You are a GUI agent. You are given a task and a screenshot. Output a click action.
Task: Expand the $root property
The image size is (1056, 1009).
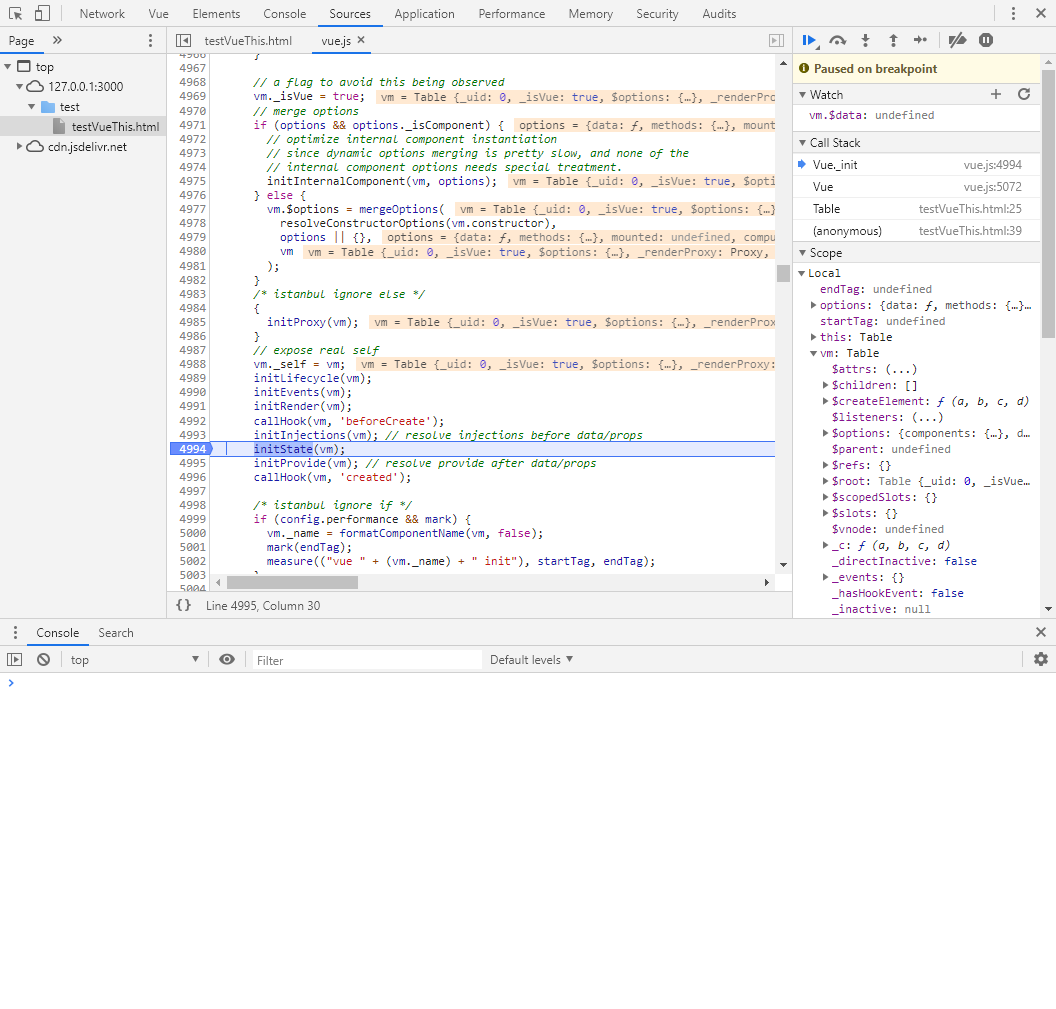(x=826, y=481)
